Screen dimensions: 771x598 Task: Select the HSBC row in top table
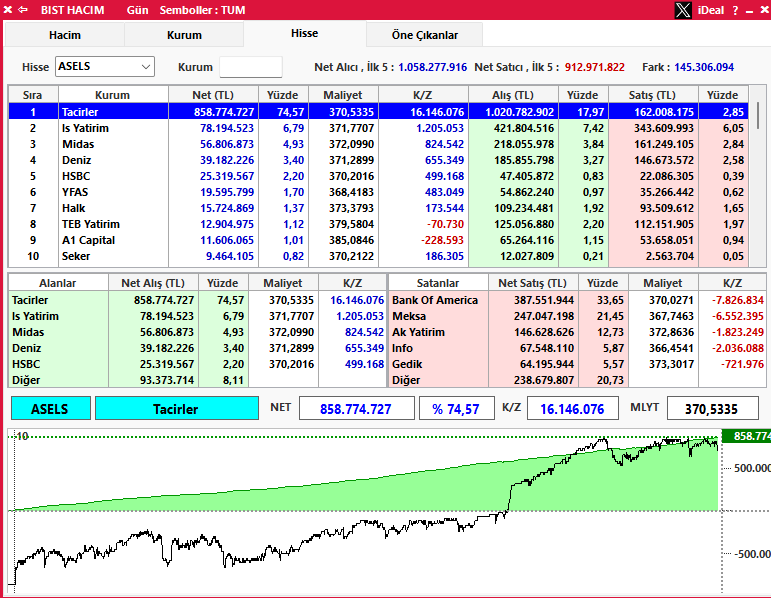378,176
